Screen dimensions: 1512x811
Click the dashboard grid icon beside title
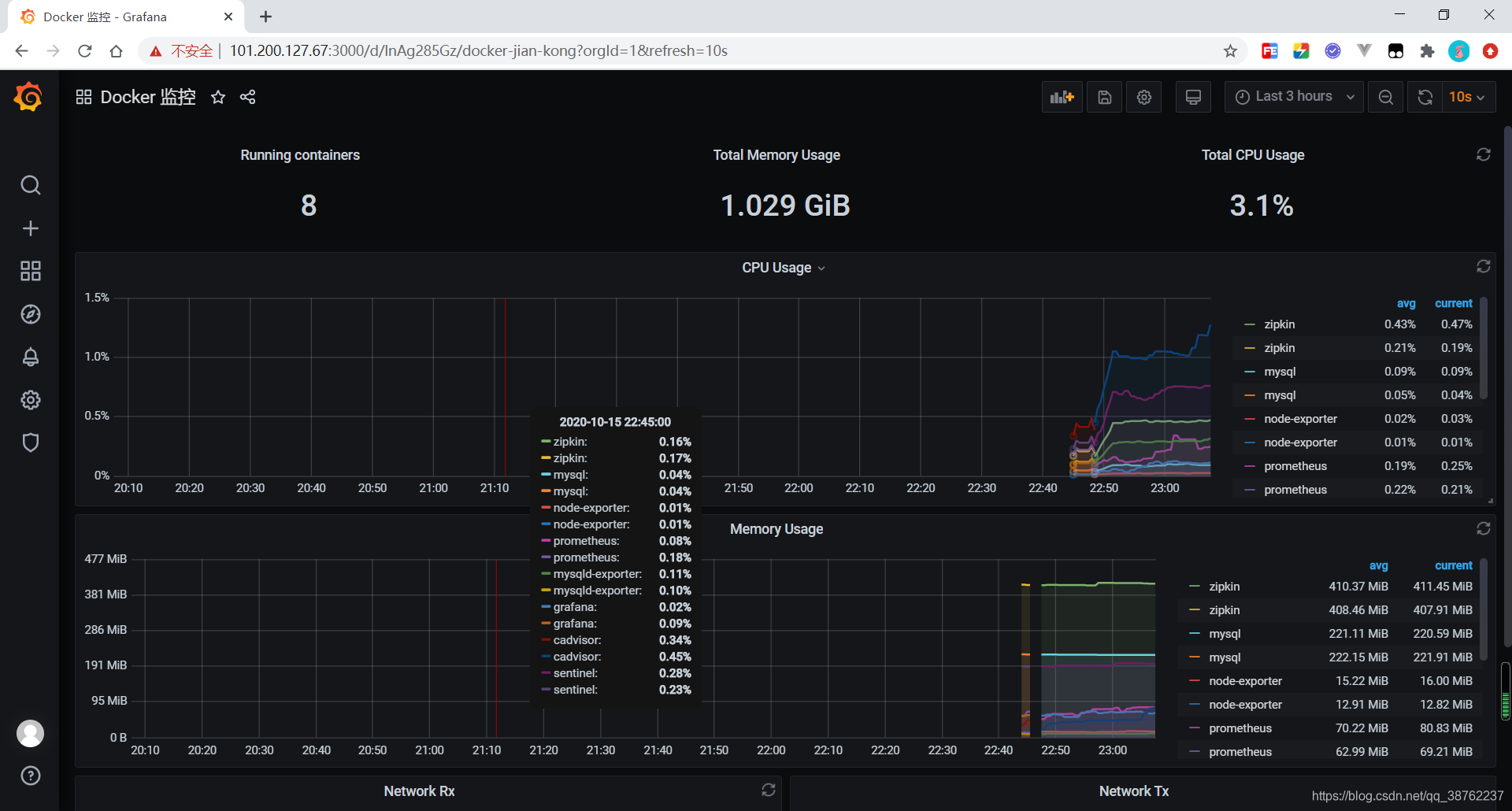tap(83, 97)
